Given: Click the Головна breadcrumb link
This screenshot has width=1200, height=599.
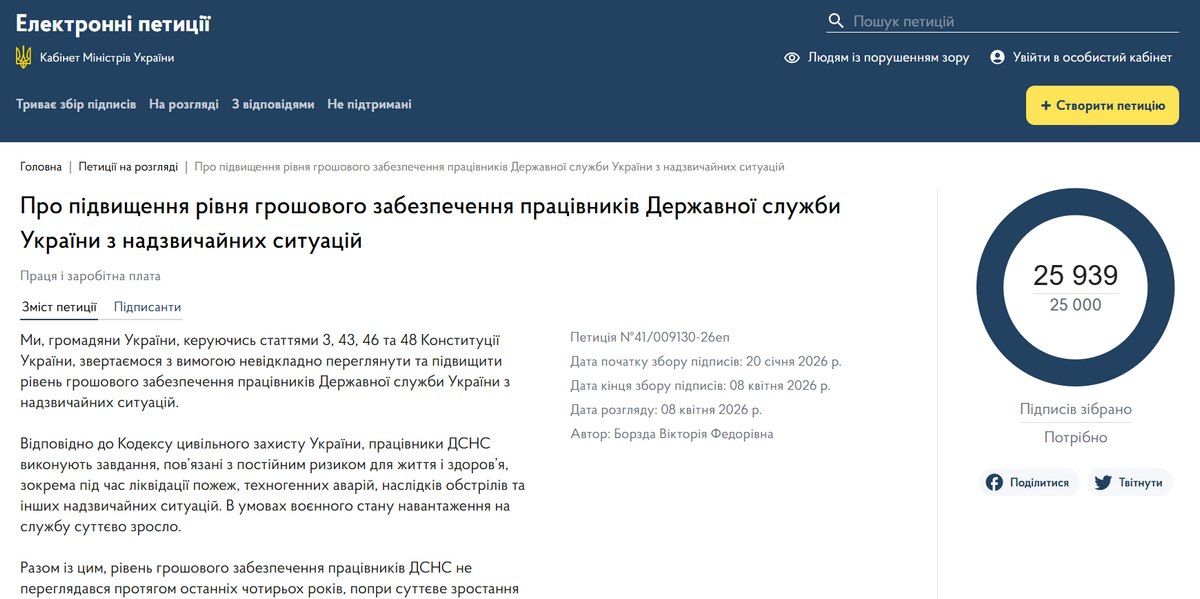Looking at the screenshot, I should click(x=39, y=167).
